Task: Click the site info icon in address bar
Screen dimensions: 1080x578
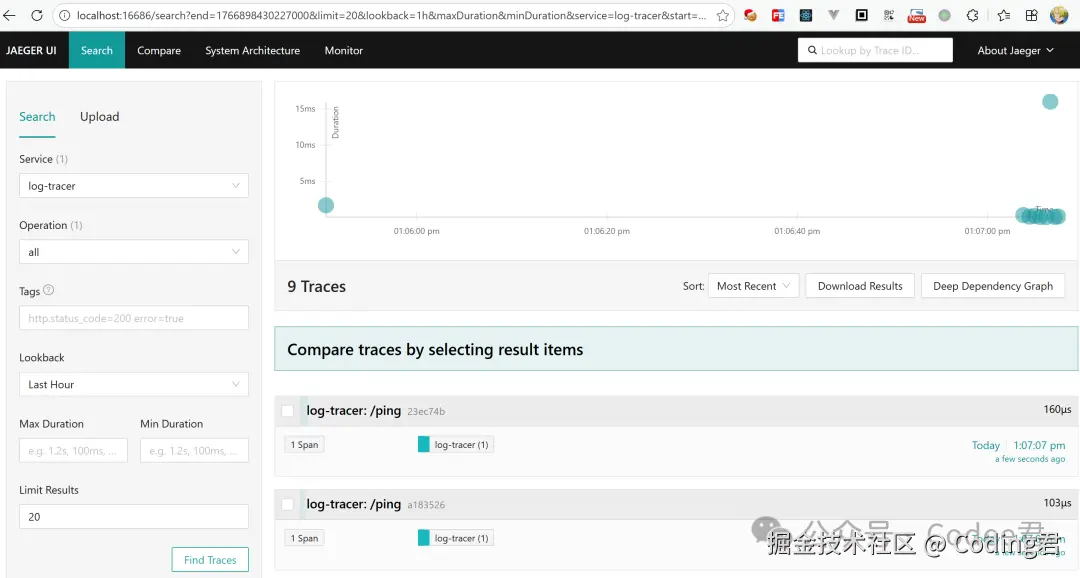Action: pos(64,15)
